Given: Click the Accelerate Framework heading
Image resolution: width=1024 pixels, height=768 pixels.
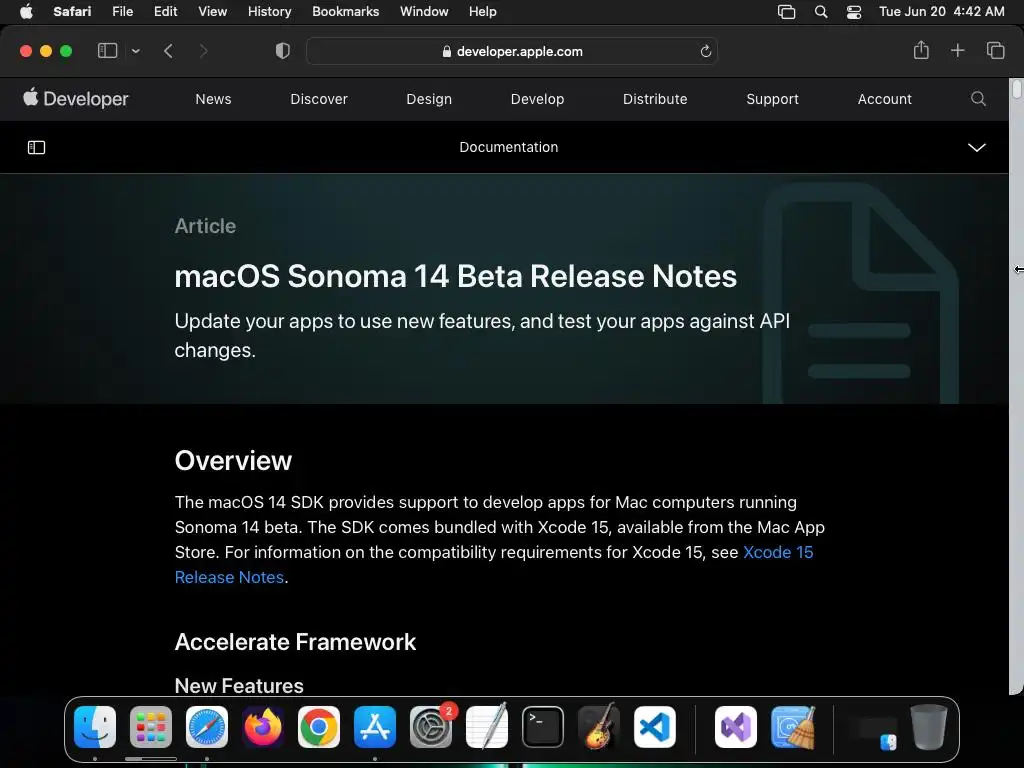Looking at the screenshot, I should [x=295, y=642].
